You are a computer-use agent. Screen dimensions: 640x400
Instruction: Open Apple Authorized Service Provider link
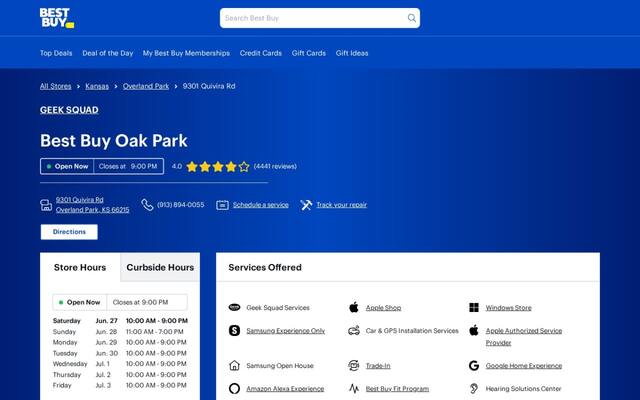(524, 337)
